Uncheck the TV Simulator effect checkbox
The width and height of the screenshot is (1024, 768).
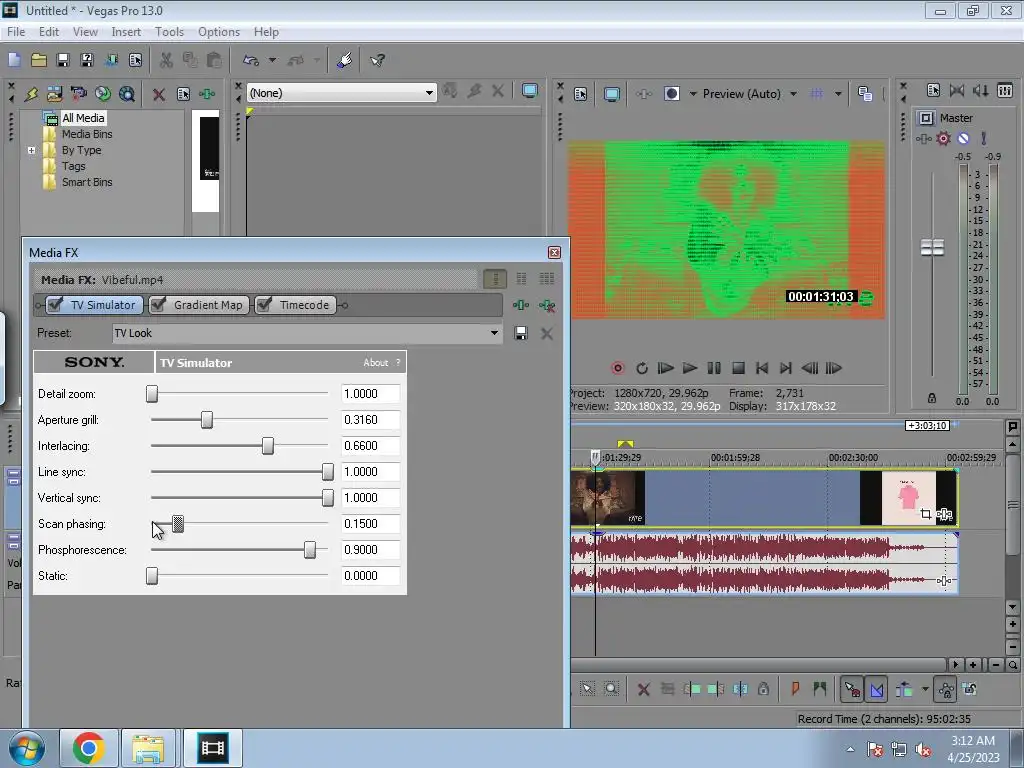click(x=55, y=304)
